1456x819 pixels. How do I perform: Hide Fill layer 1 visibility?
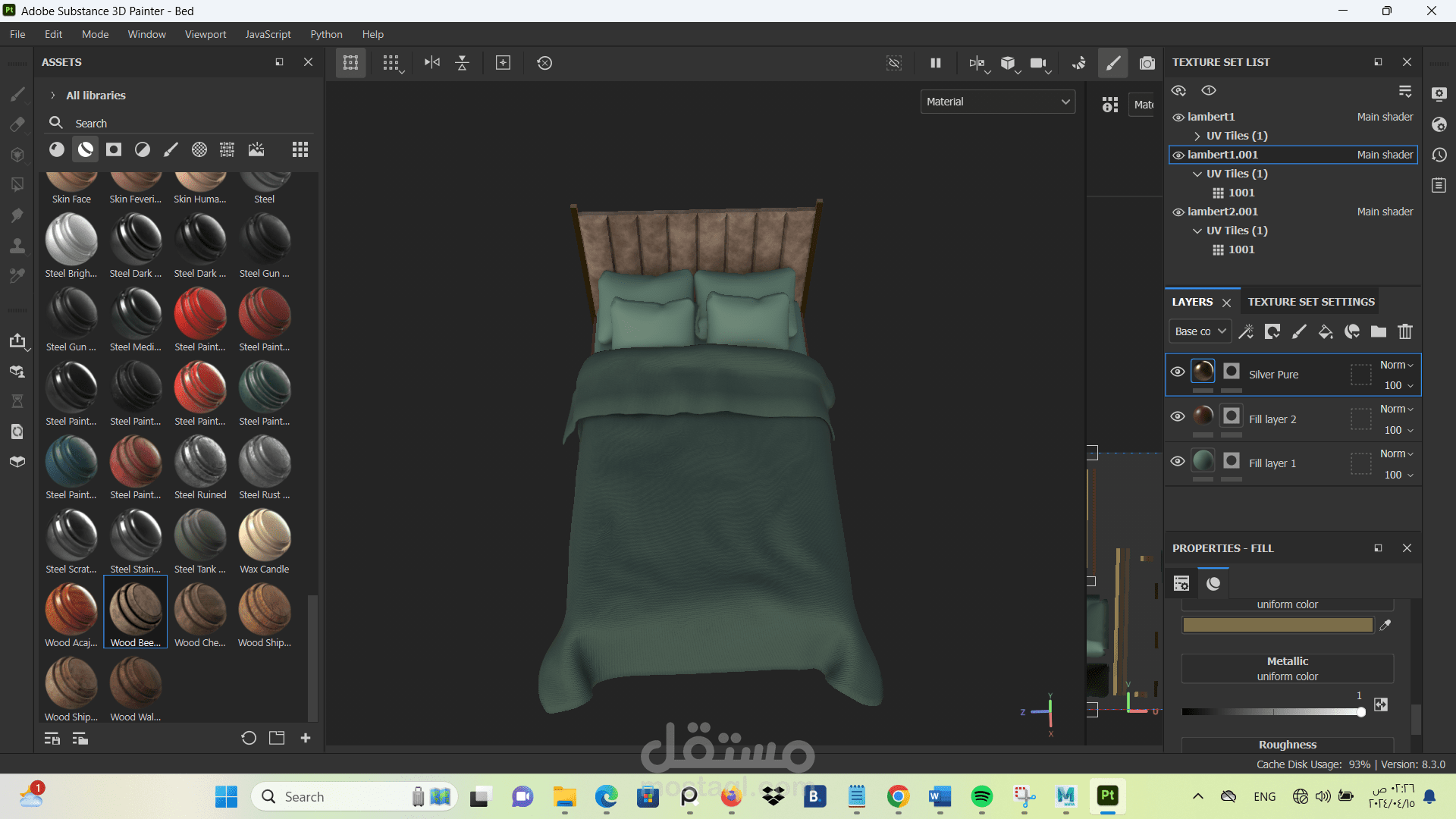[x=1177, y=461]
